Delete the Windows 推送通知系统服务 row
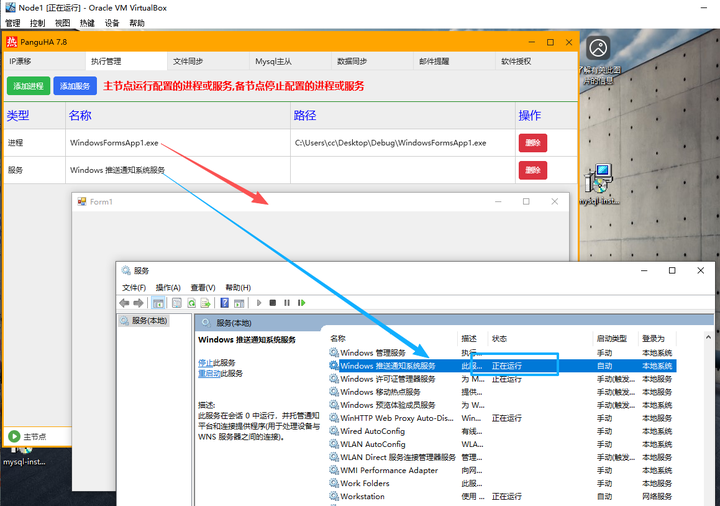This screenshot has width=720, height=506. pos(533,170)
